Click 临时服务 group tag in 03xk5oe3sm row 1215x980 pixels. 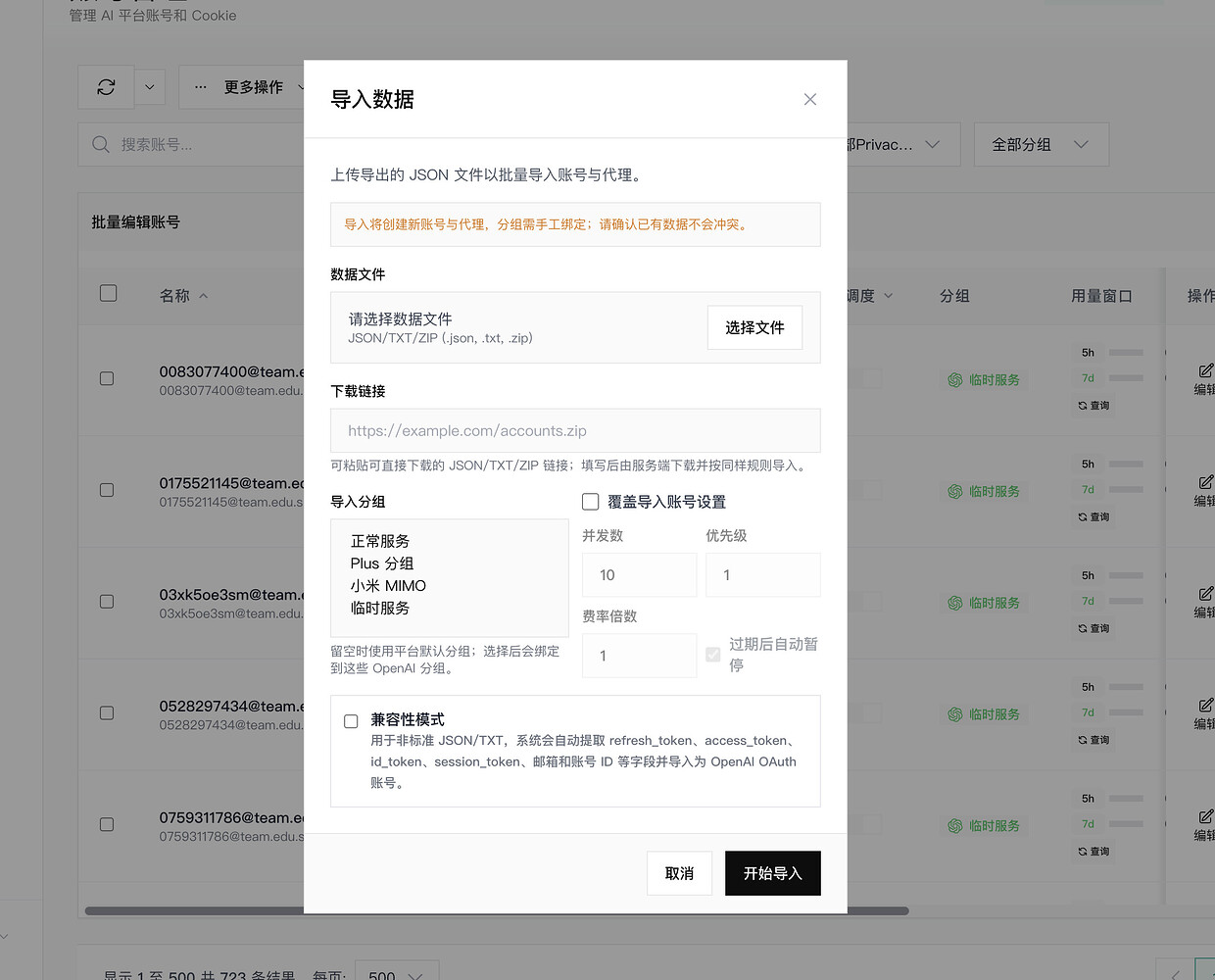[x=984, y=603]
